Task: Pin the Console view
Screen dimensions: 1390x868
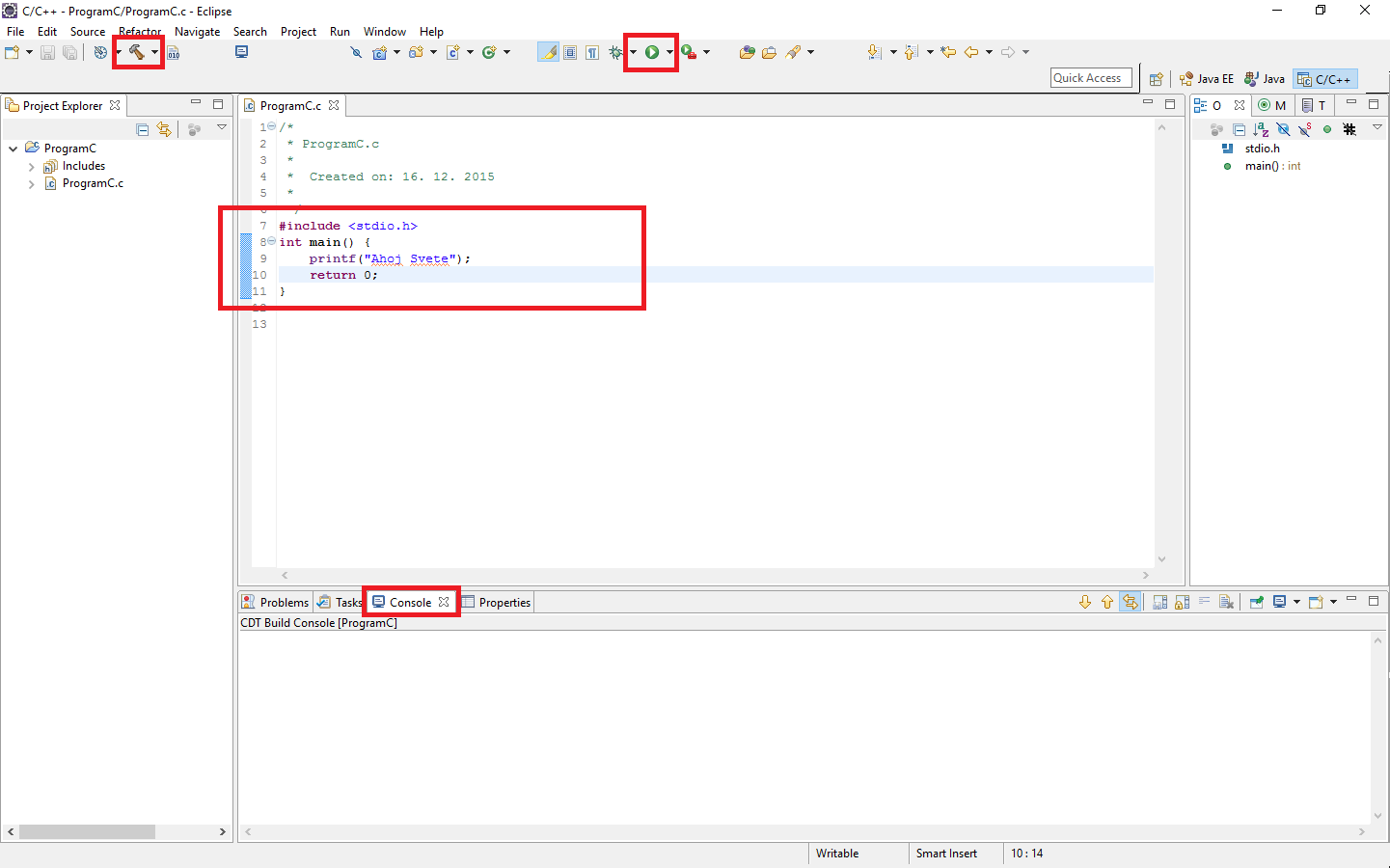Action: pos(1256,601)
